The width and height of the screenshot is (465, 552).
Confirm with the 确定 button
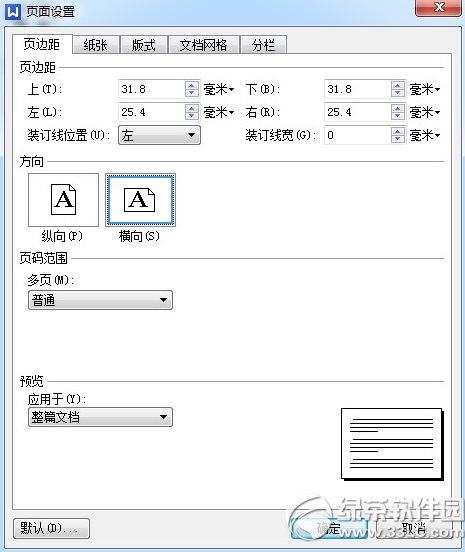tap(329, 528)
